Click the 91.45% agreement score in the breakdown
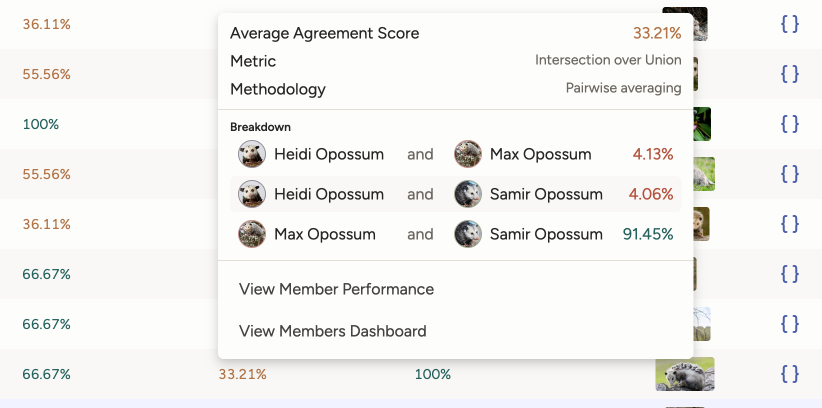 tap(647, 234)
